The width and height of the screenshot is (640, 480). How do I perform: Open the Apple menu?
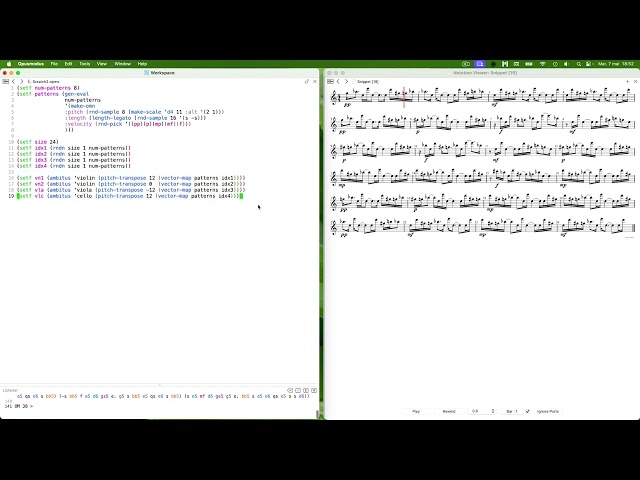(9, 64)
